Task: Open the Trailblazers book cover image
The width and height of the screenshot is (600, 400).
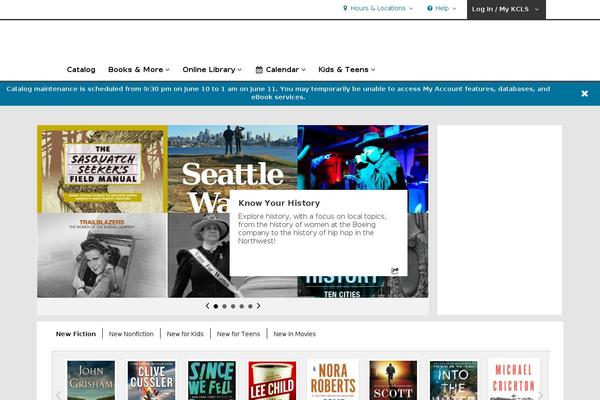Action: click(102, 255)
